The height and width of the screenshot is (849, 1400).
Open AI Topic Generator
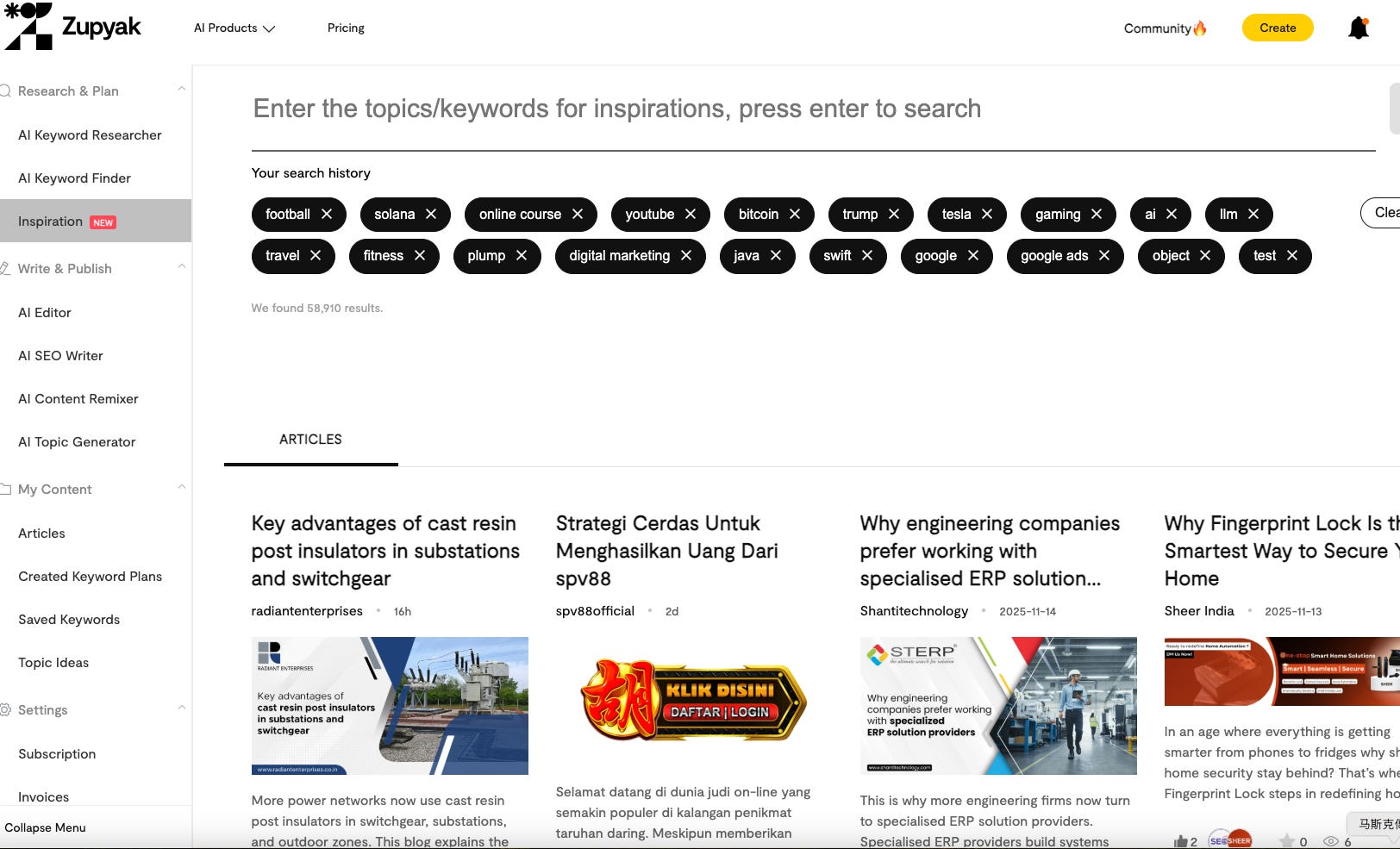(77, 442)
